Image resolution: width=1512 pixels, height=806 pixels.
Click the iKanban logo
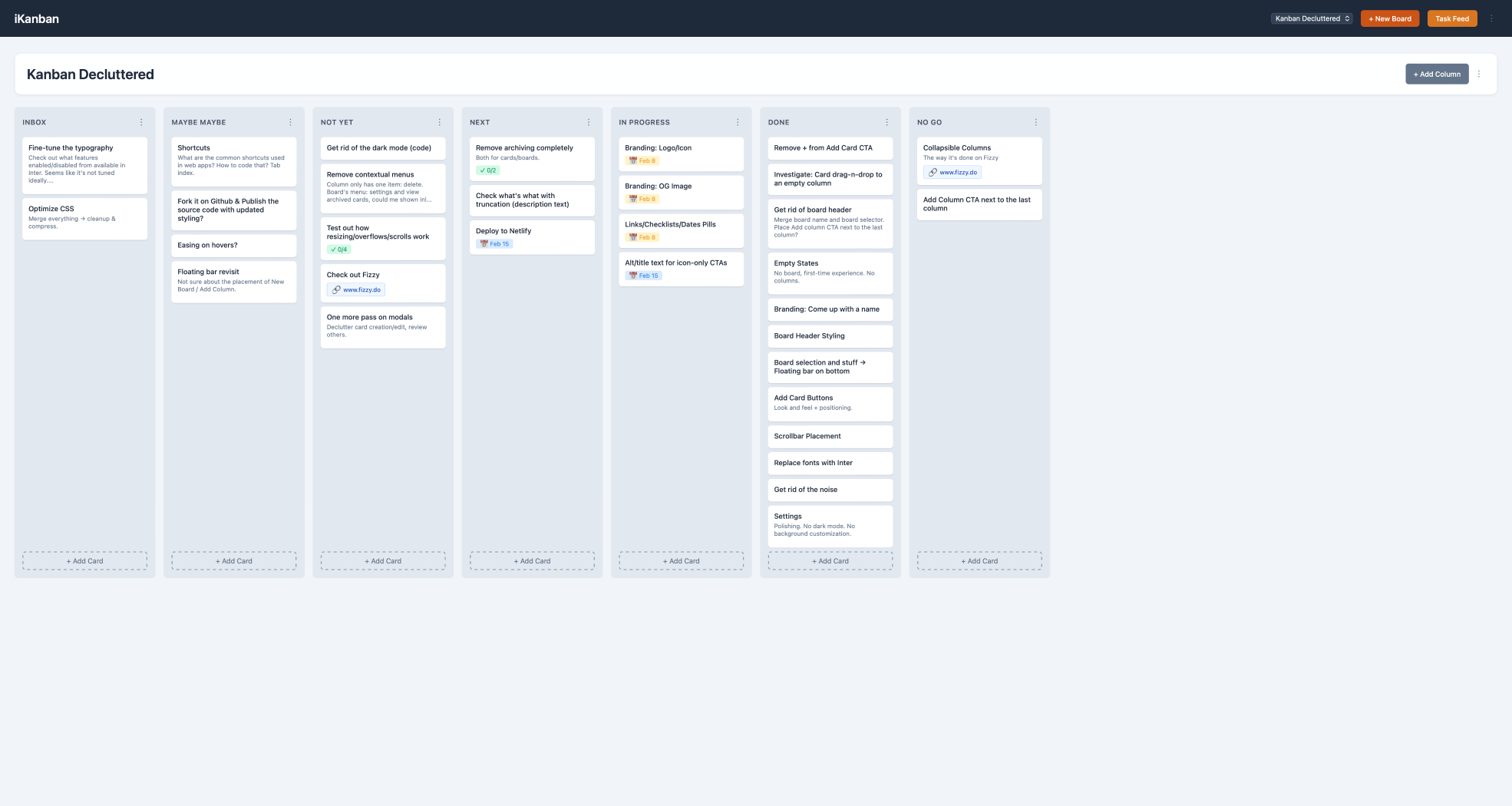click(37, 18)
